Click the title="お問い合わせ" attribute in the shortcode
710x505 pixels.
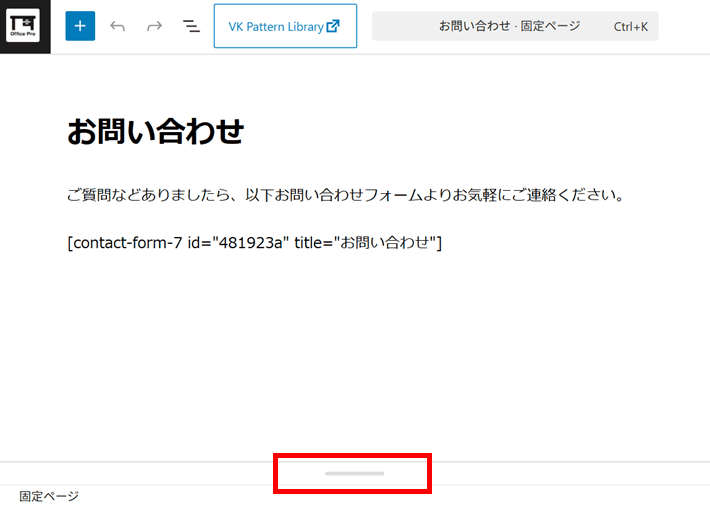click(367, 243)
